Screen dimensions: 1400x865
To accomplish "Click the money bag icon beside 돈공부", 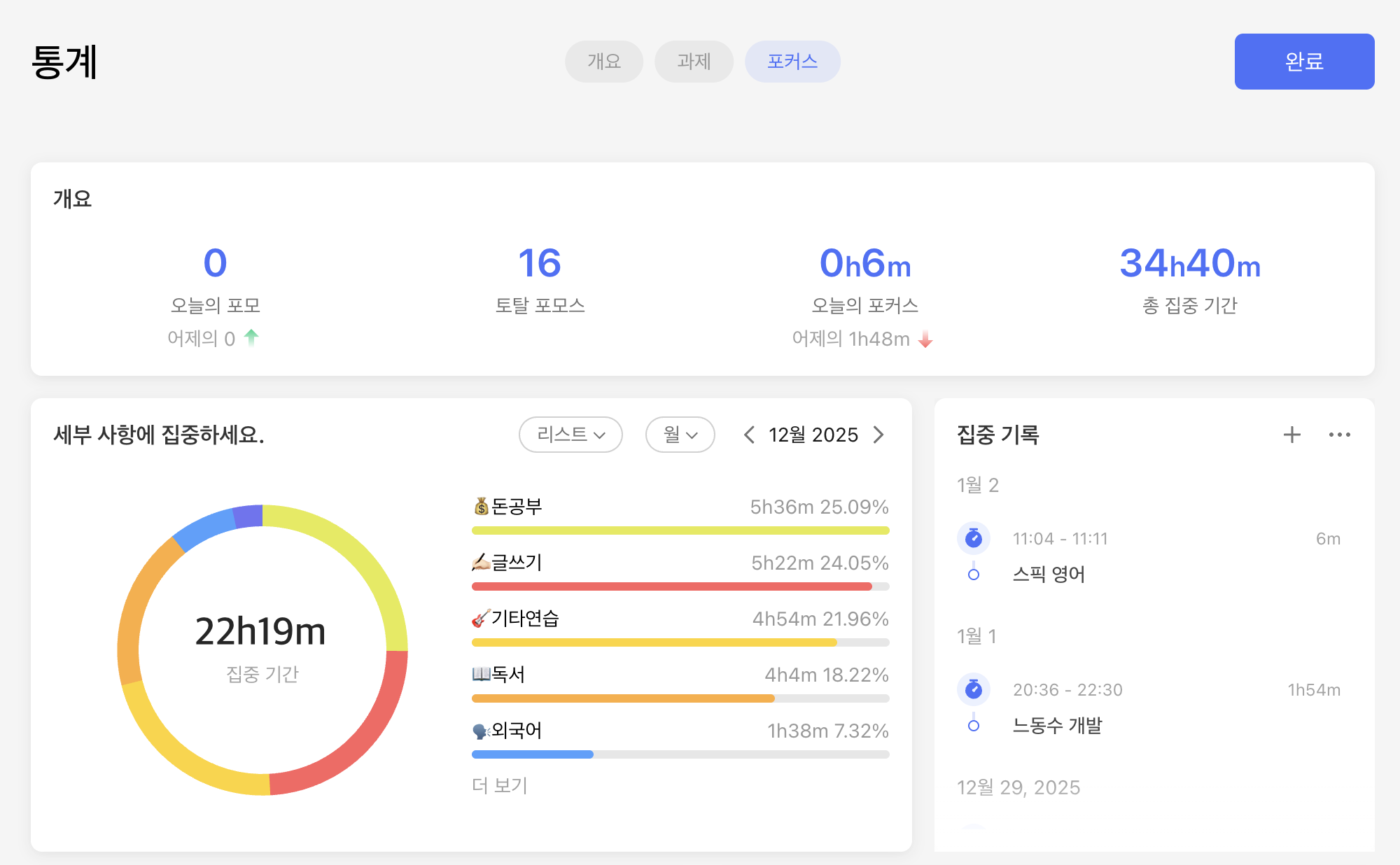I will point(481,506).
